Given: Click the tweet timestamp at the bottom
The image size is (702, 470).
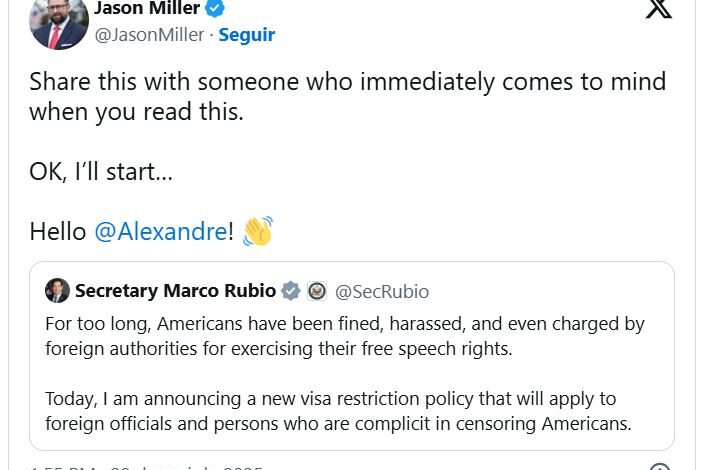Looking at the screenshot, I should pos(146,467).
